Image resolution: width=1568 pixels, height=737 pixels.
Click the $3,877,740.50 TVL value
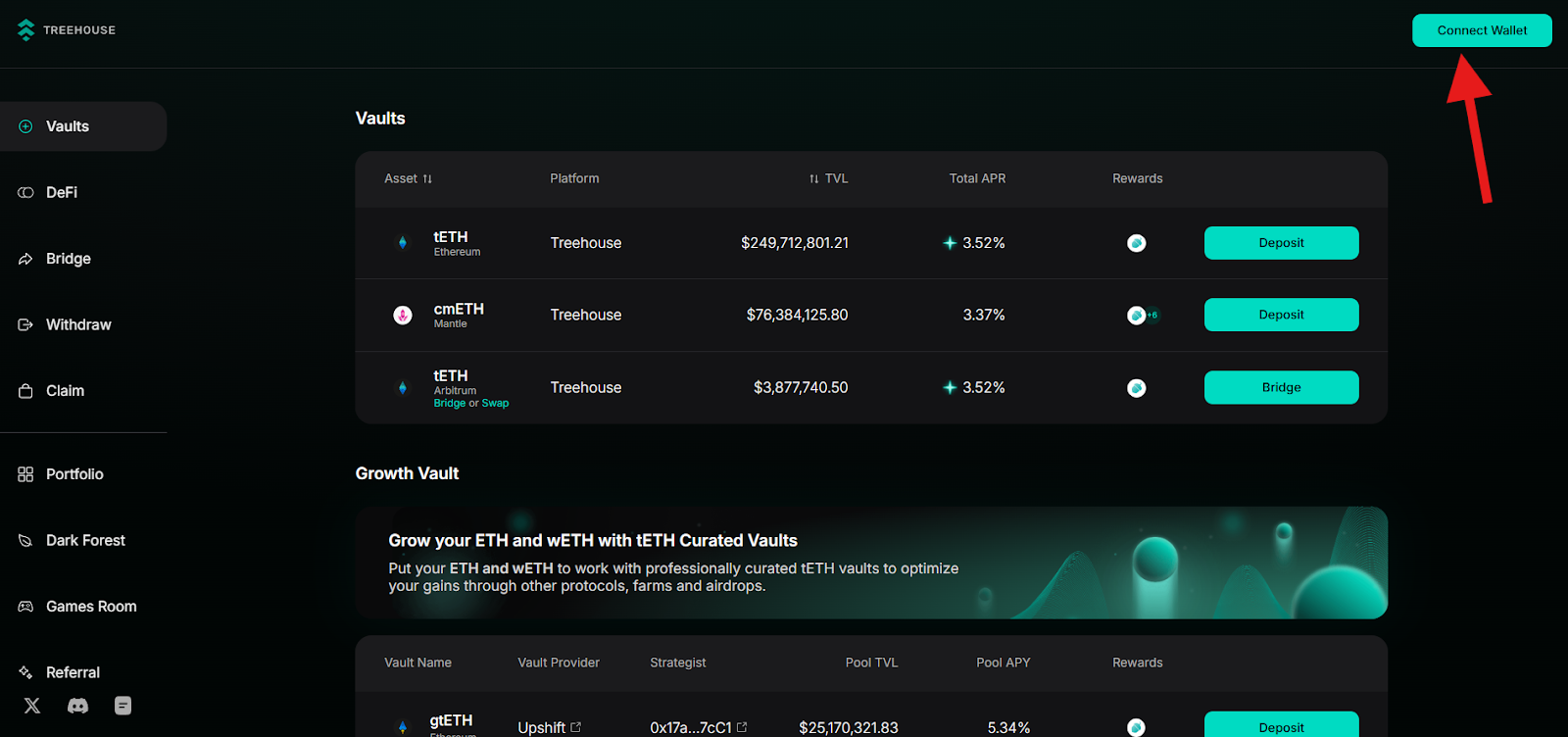(801, 388)
